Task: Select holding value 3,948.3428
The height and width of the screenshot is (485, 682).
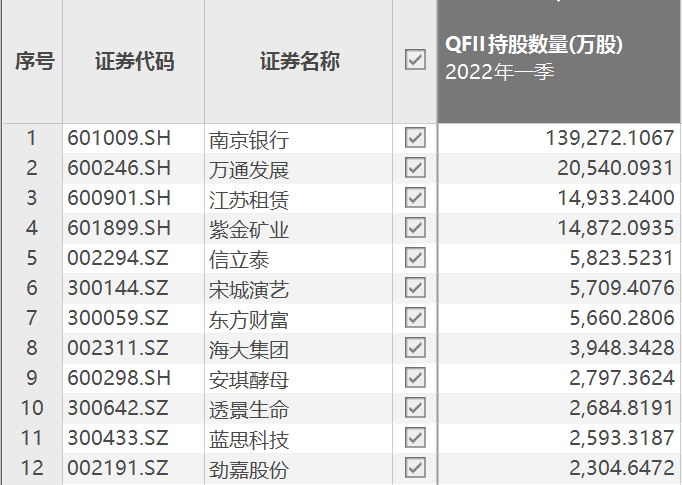Action: [622, 348]
